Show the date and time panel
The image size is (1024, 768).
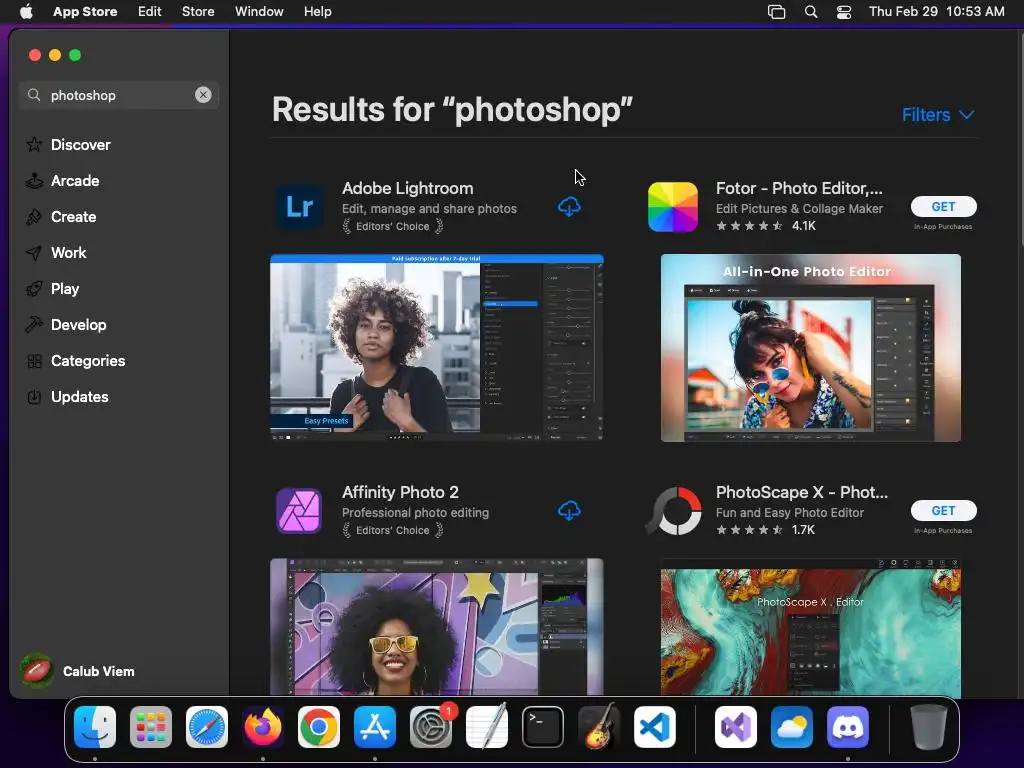pyautogui.click(x=936, y=11)
